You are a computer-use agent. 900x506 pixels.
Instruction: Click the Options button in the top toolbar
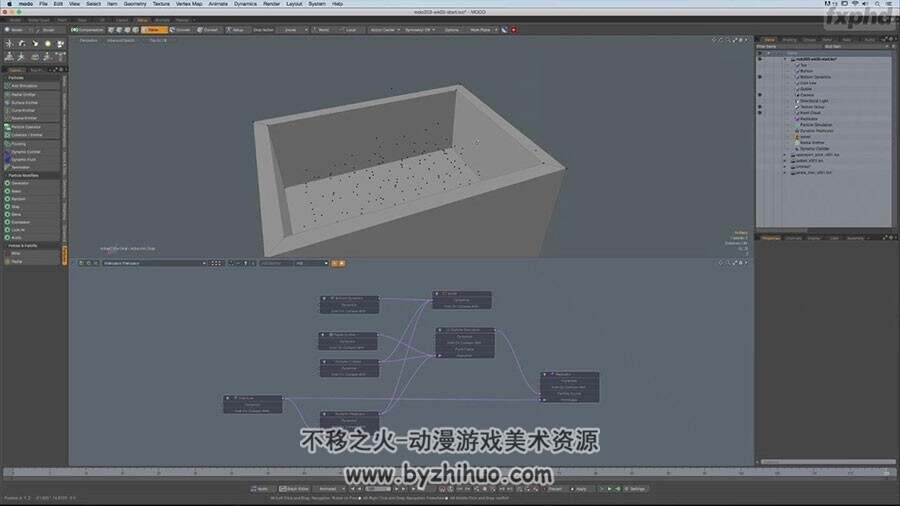(452, 30)
